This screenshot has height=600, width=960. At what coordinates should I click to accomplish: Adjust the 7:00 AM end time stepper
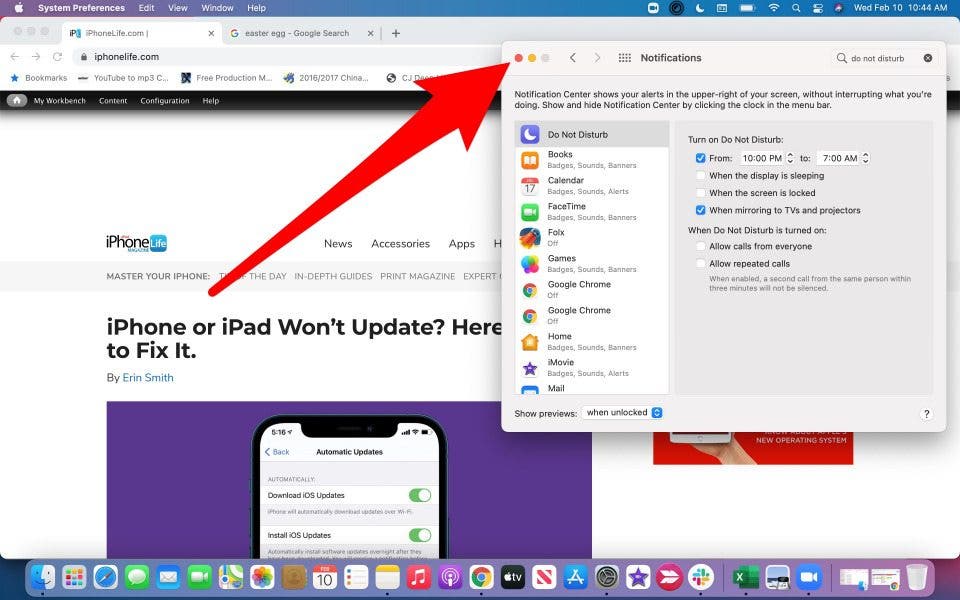[x=865, y=158]
